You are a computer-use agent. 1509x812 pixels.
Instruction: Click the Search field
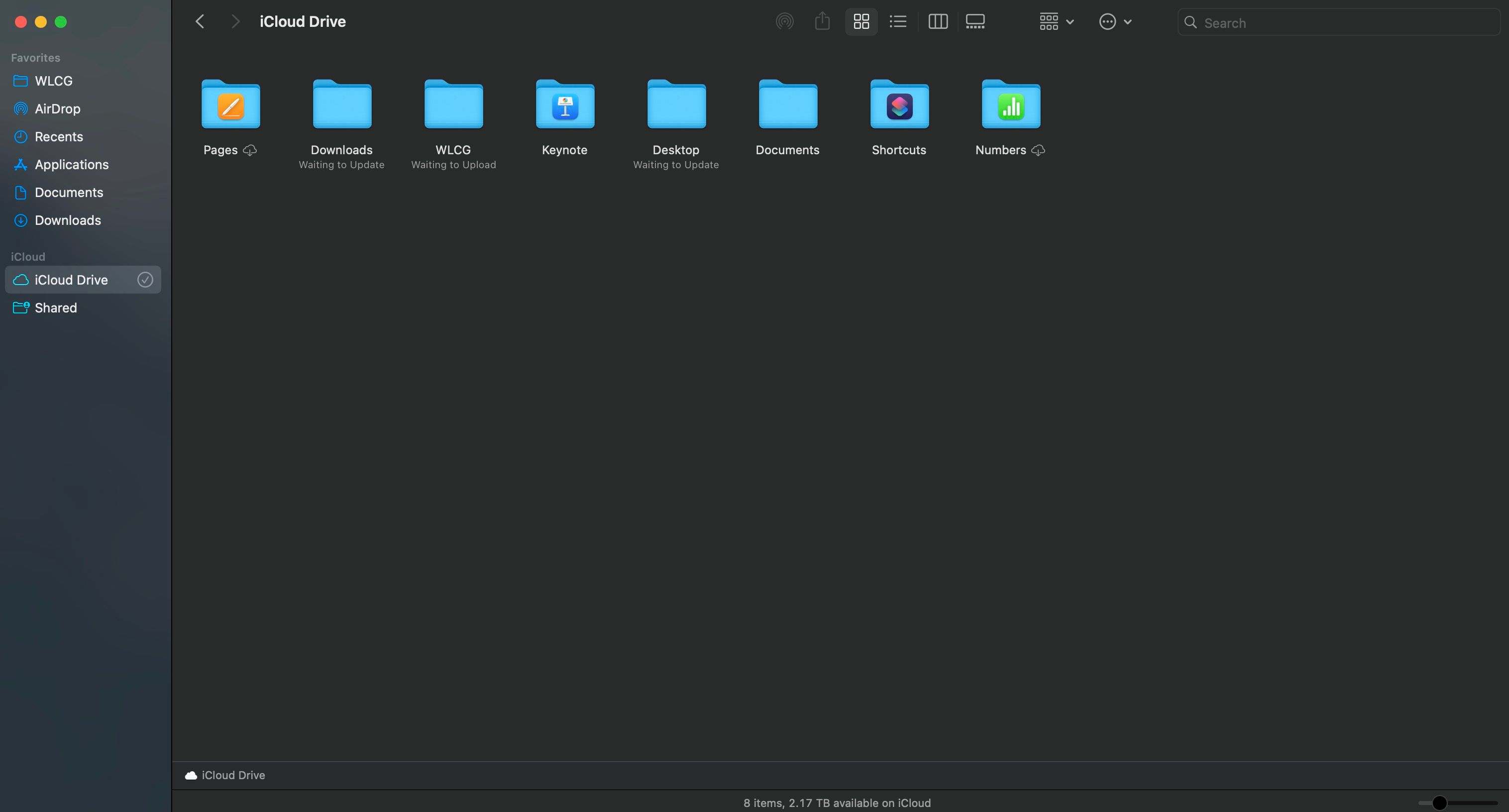click(x=1341, y=23)
